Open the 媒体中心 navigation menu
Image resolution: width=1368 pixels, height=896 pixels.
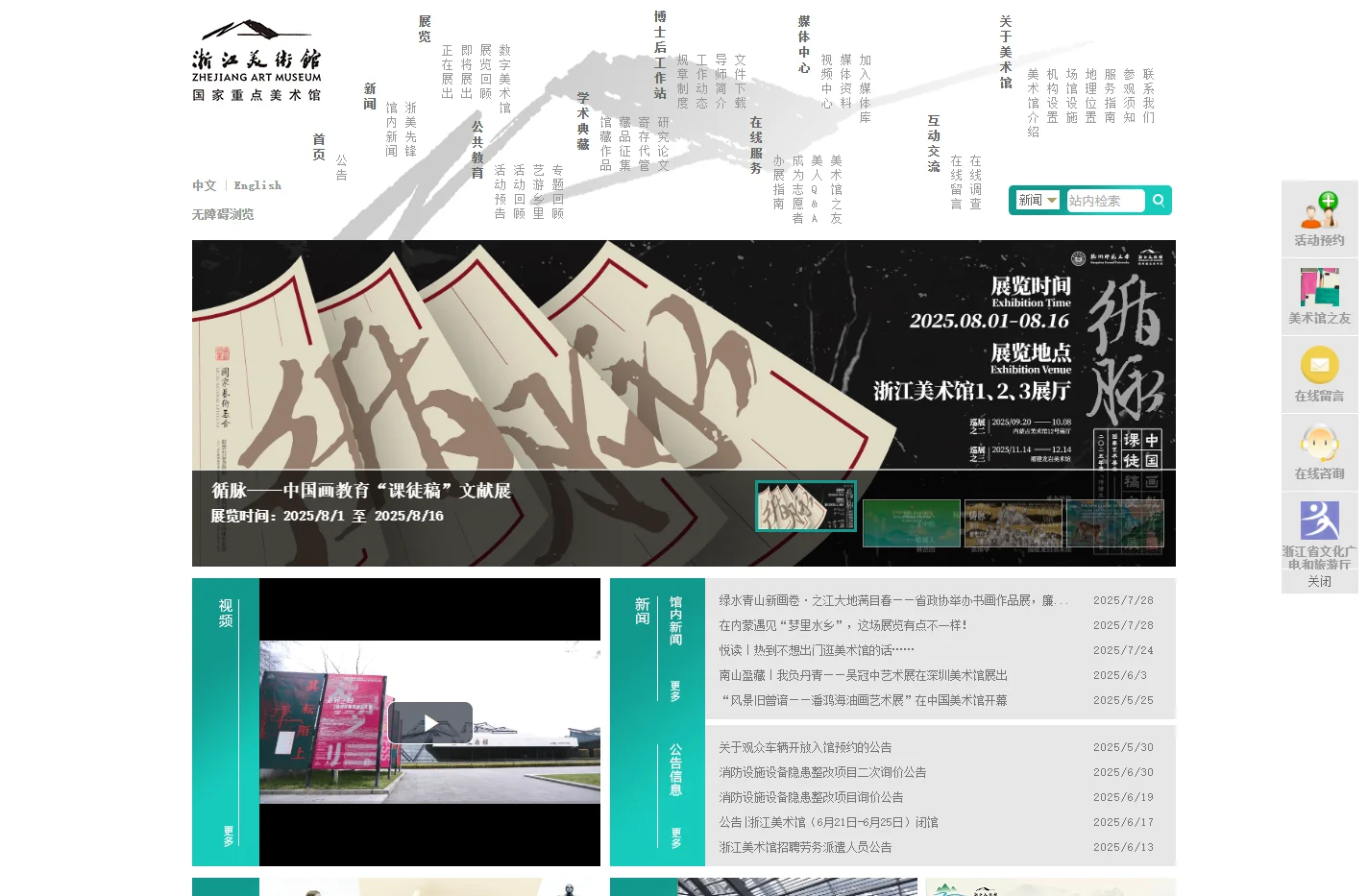[804, 44]
